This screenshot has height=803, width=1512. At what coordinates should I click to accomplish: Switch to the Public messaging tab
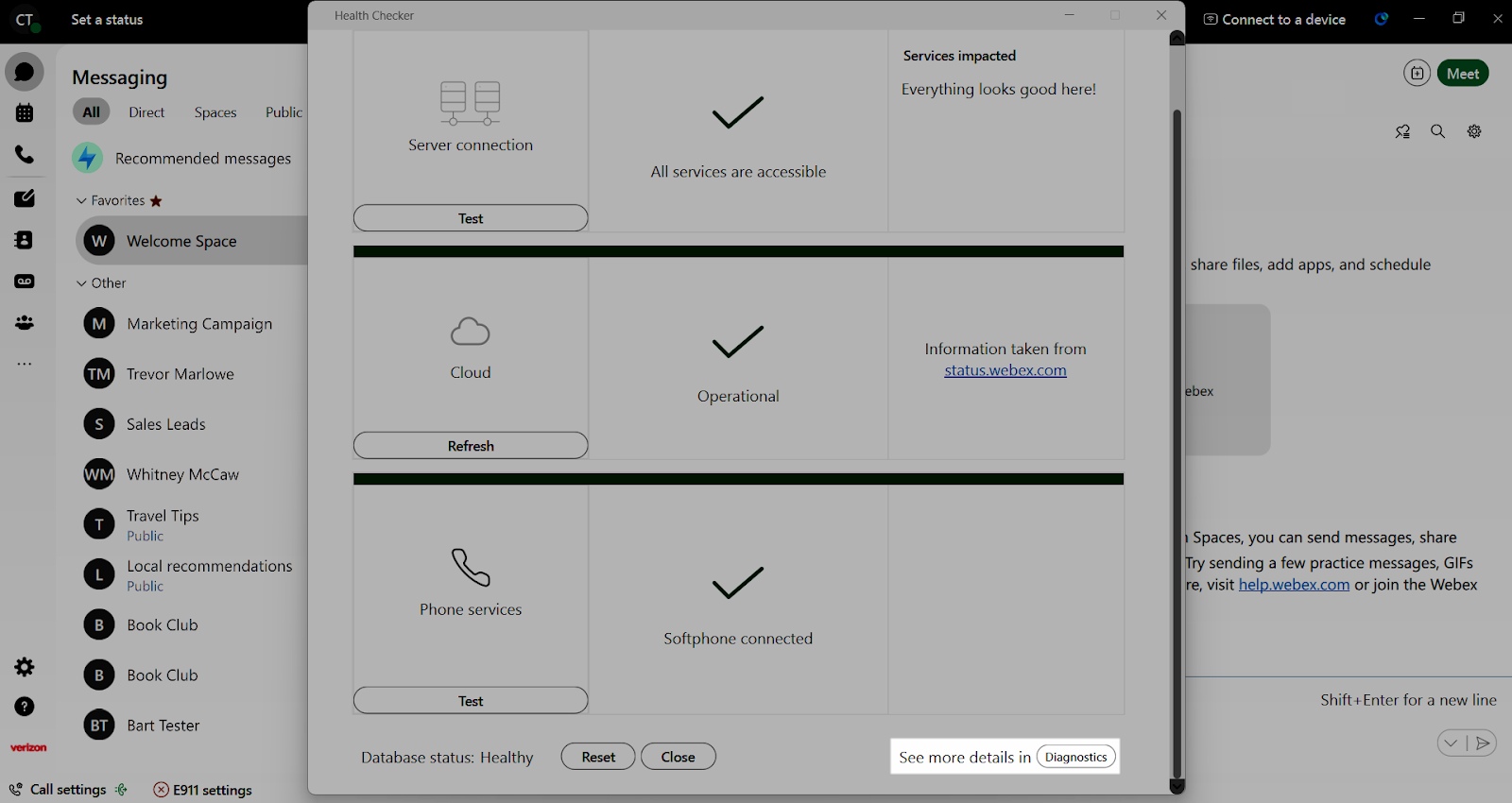(283, 112)
